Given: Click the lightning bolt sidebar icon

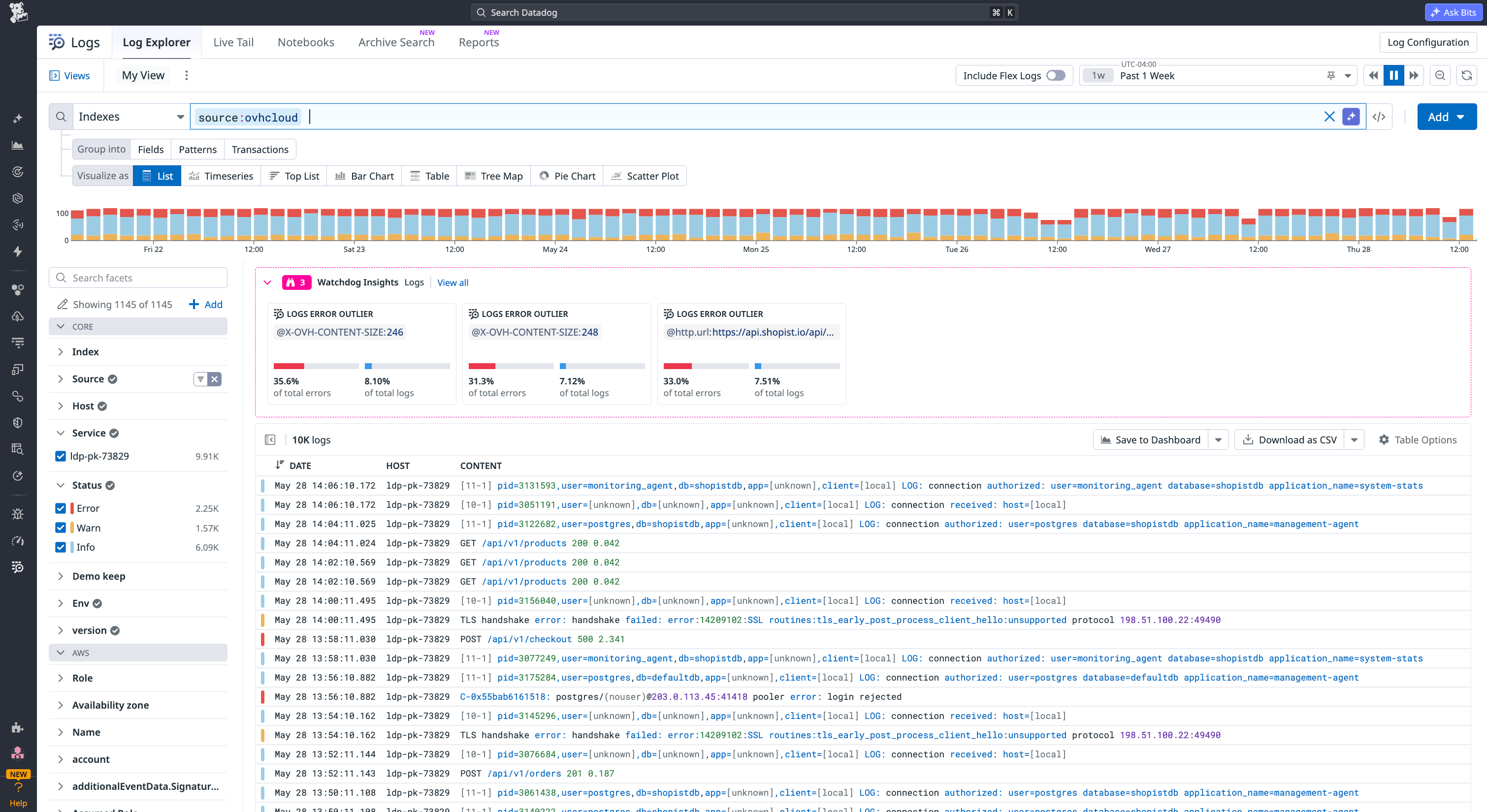Looking at the screenshot, I should (x=18, y=251).
